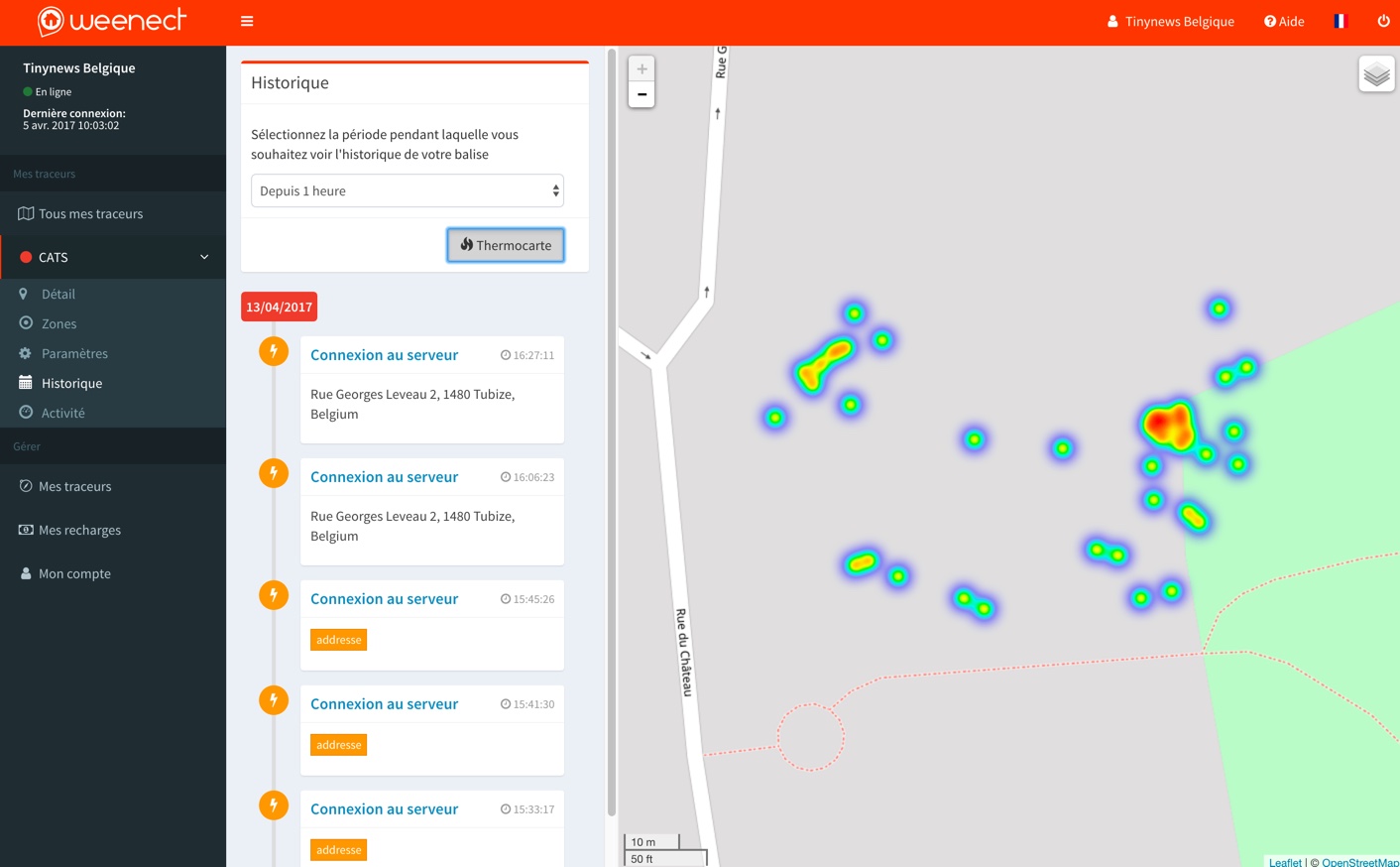Toggle the Thermocarte heatmap view

[x=506, y=245]
